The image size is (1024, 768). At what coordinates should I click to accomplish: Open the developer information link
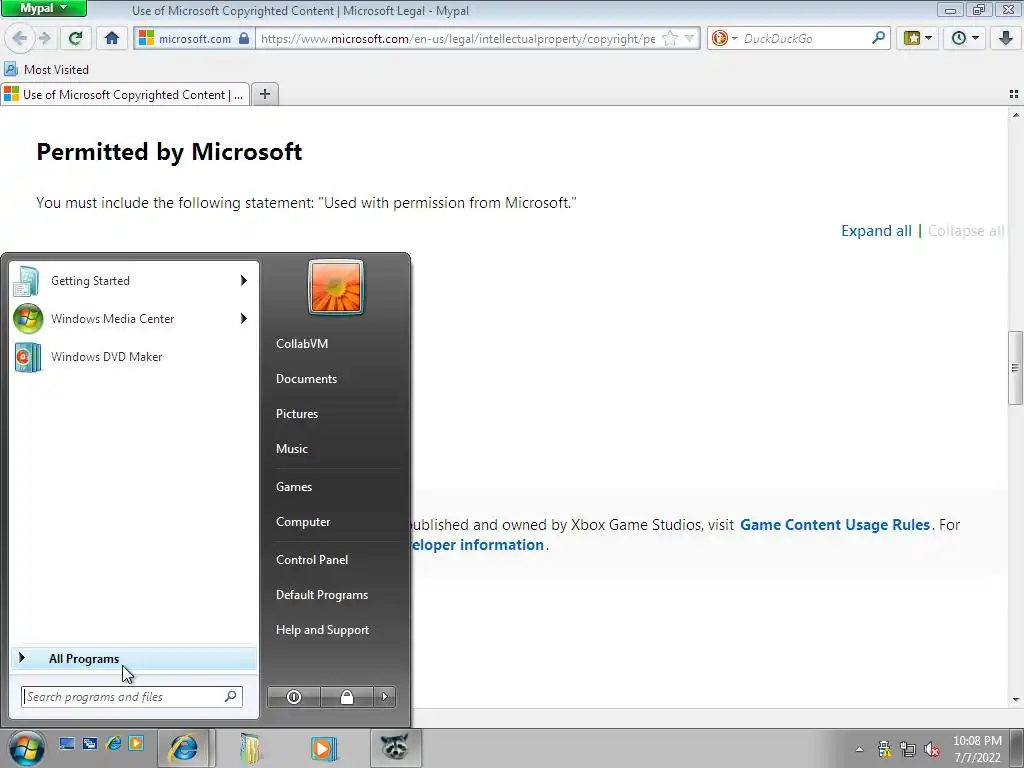pos(478,545)
